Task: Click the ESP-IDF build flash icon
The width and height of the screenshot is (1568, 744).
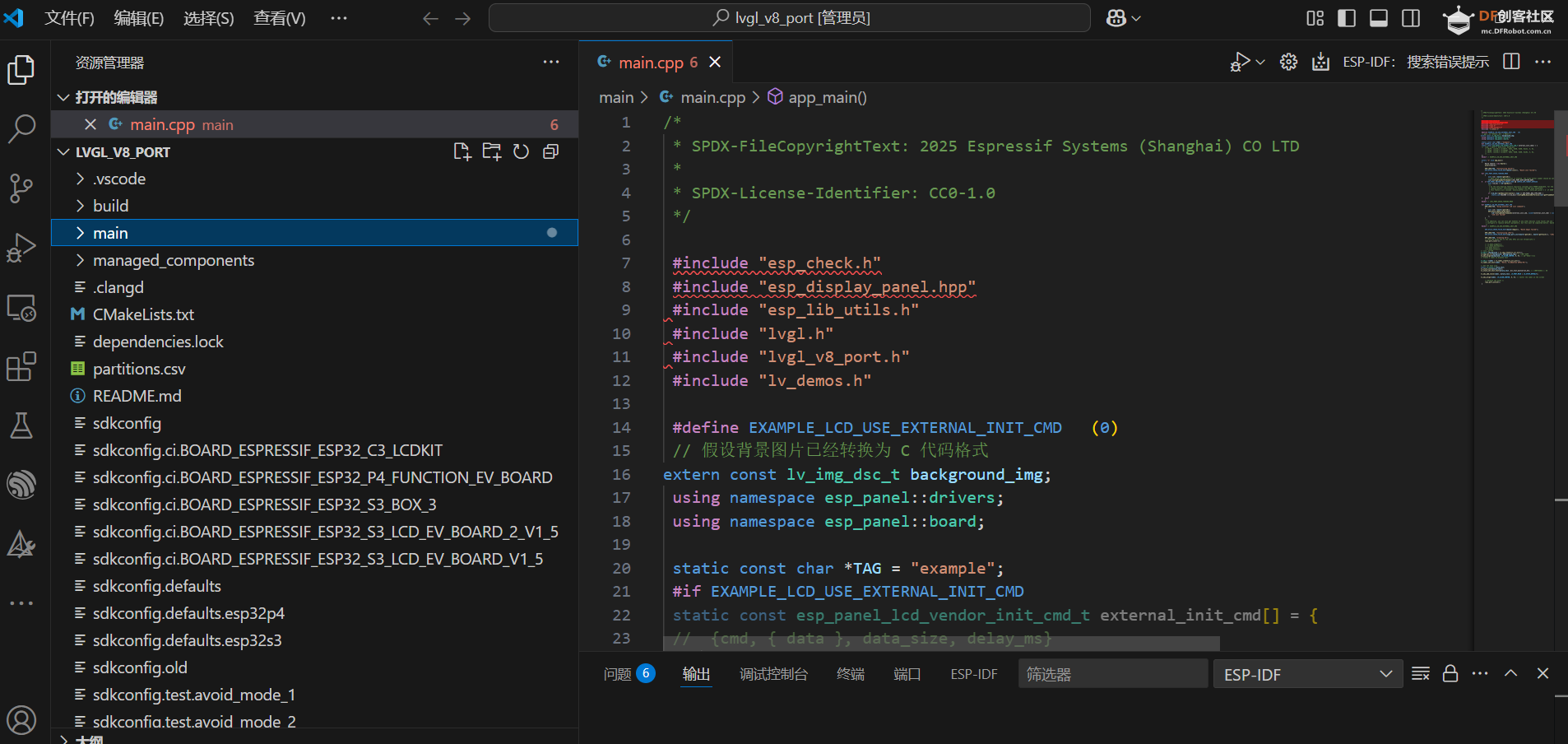Action: (x=1320, y=62)
